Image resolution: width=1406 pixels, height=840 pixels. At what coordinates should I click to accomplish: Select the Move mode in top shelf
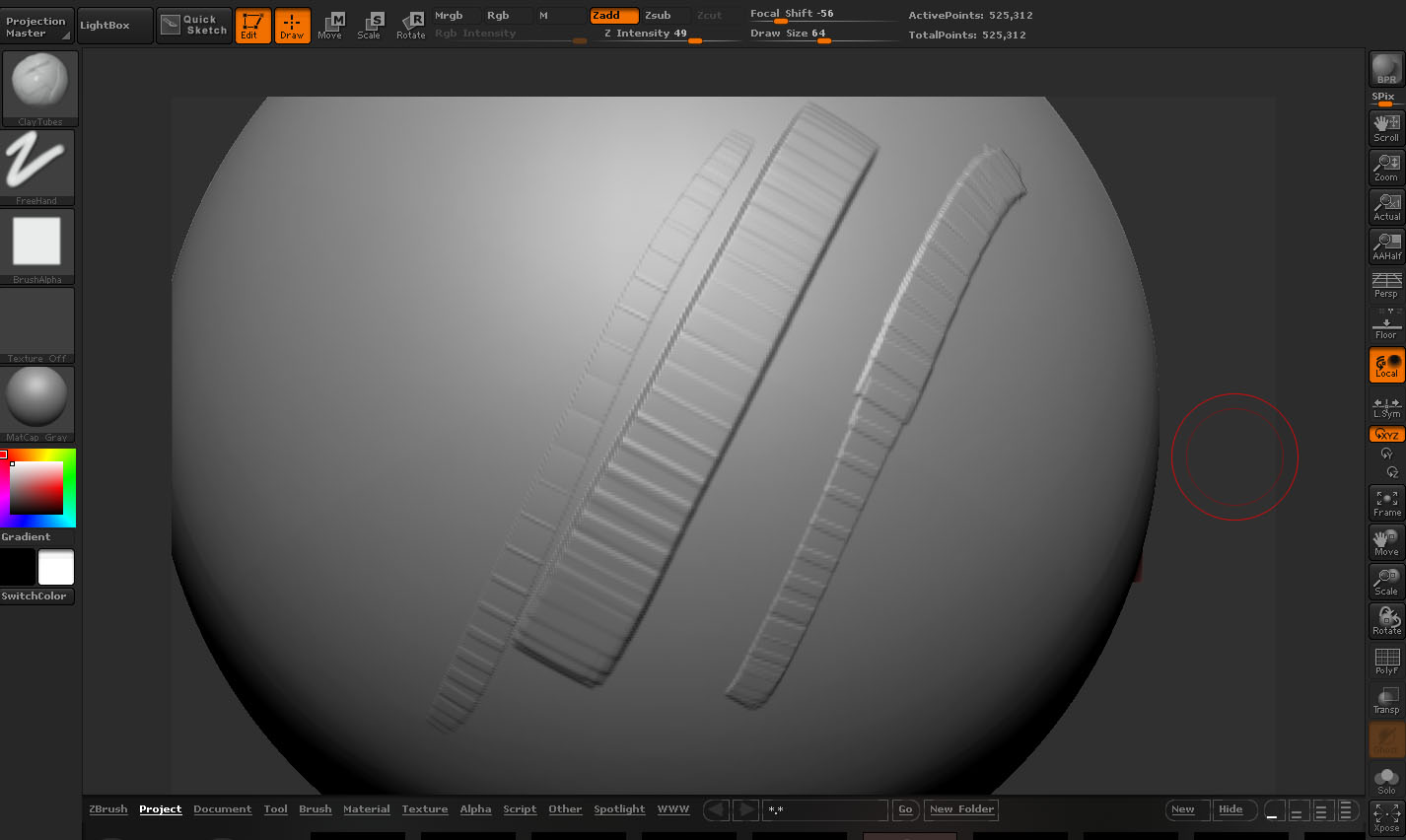[330, 27]
